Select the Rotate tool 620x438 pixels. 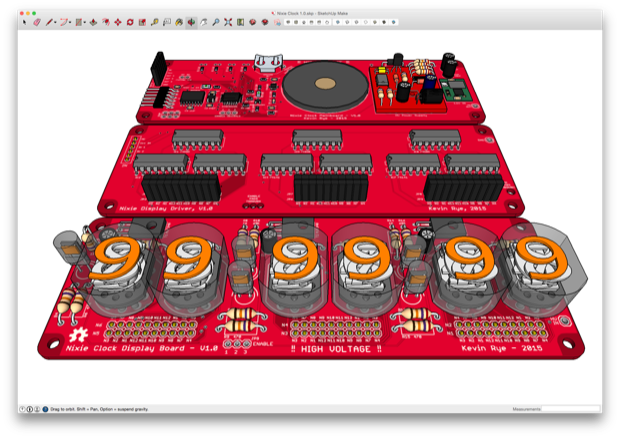click(x=130, y=23)
